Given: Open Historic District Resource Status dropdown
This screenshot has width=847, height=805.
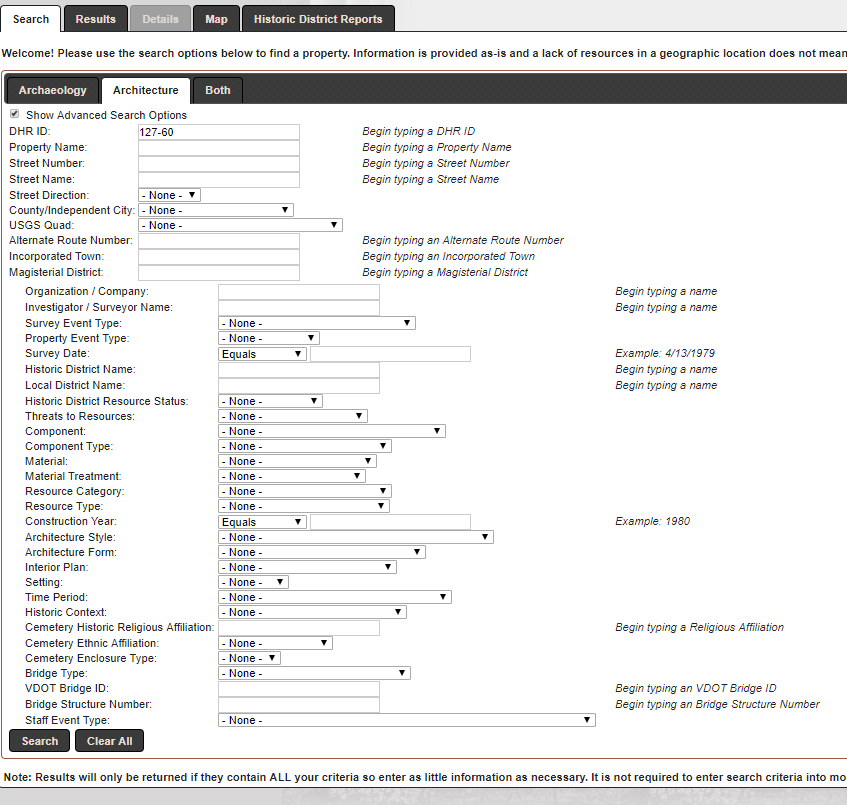Looking at the screenshot, I should 271,401.
